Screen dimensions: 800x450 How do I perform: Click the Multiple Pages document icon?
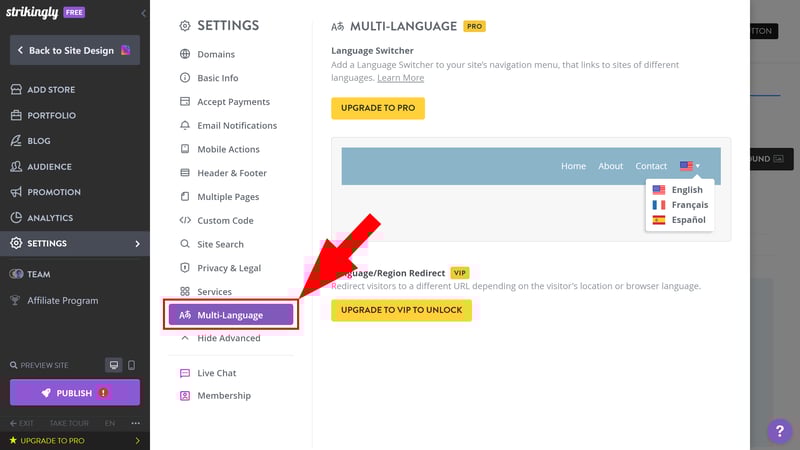point(185,196)
